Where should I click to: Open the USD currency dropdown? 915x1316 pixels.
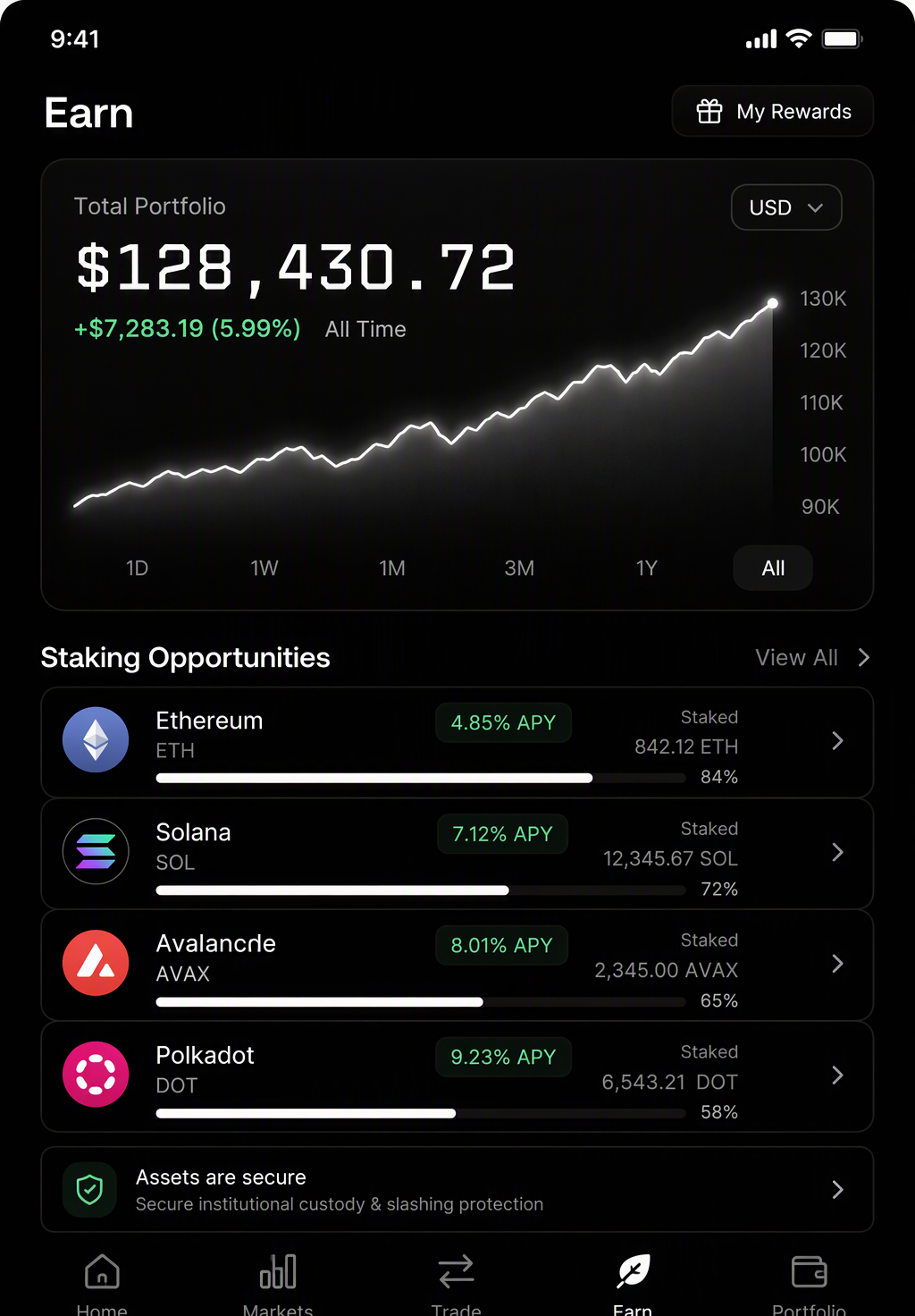pyautogui.click(x=786, y=207)
